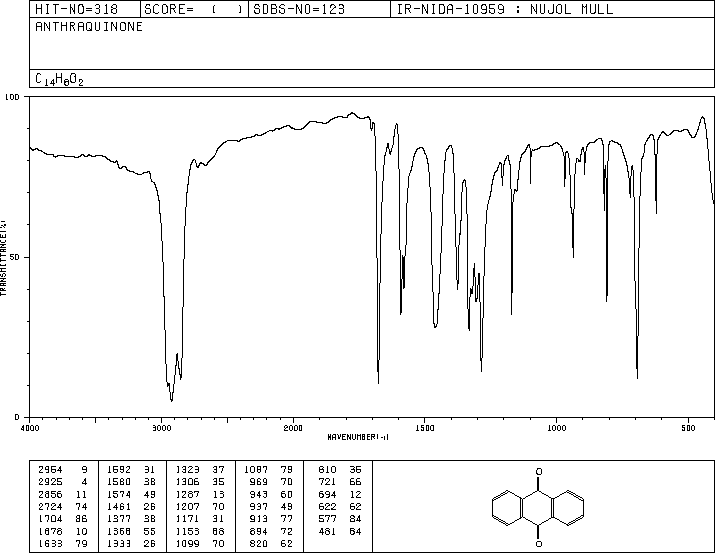
Task: Select the SCORE= field in header
Action: click(194, 9)
